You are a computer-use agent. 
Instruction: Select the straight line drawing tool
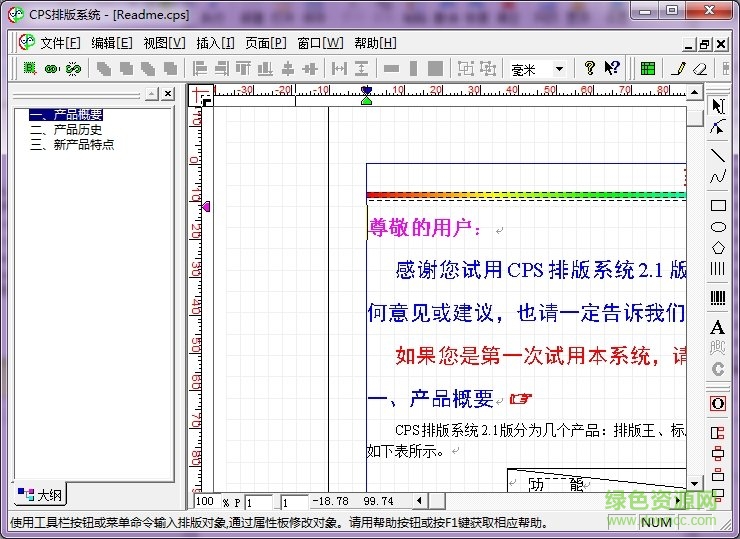(717, 155)
